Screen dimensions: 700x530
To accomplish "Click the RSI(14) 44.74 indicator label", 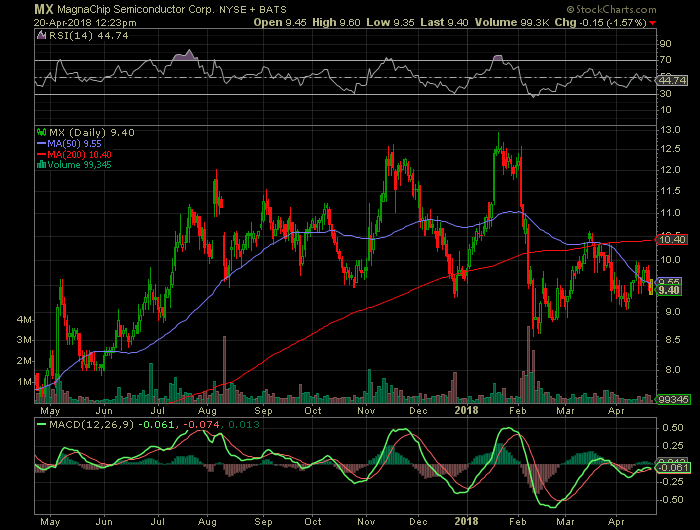I will (88, 36).
